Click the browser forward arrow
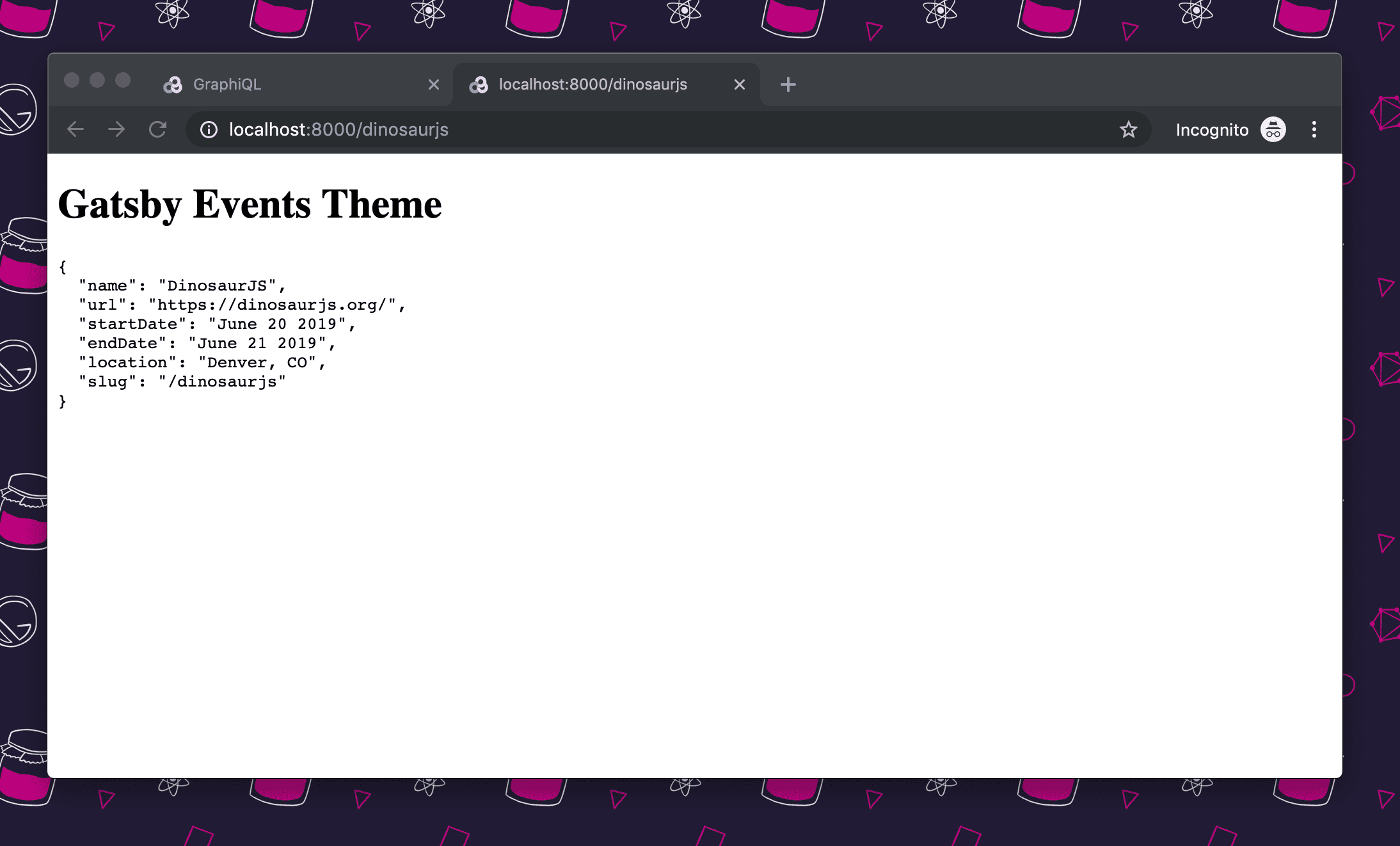Image resolution: width=1400 pixels, height=846 pixels. point(116,129)
